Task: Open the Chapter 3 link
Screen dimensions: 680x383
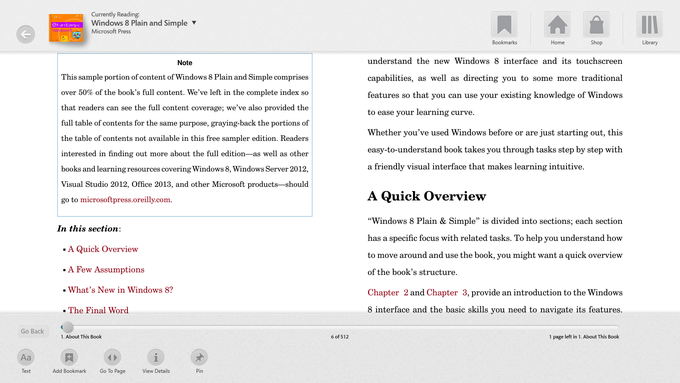Action: (x=447, y=292)
